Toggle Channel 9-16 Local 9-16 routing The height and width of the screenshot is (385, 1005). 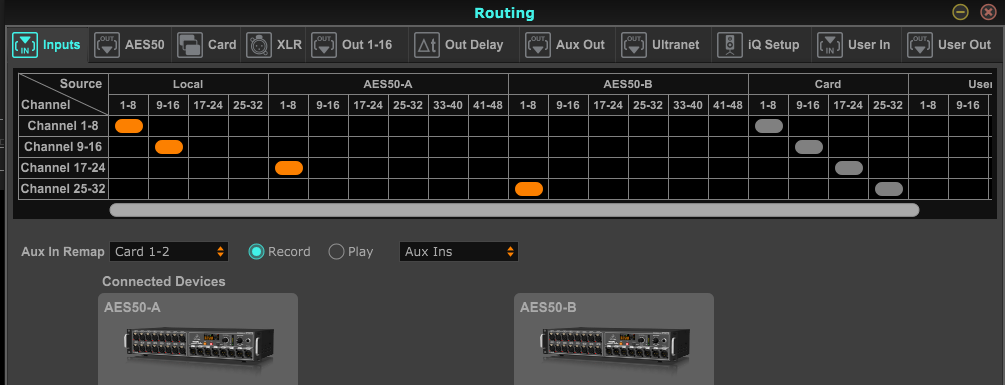point(169,147)
